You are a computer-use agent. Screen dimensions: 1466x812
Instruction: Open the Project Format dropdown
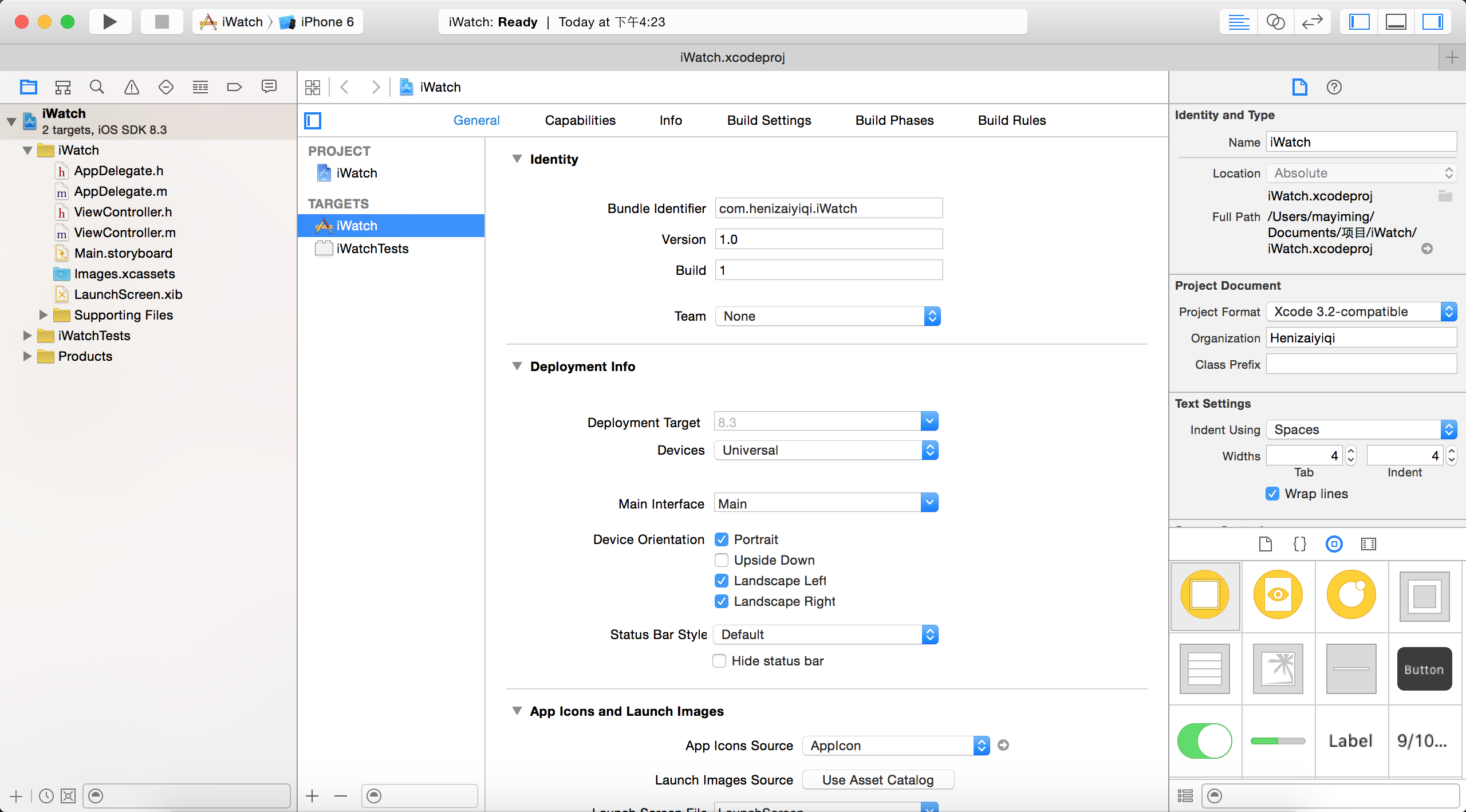click(x=1362, y=312)
